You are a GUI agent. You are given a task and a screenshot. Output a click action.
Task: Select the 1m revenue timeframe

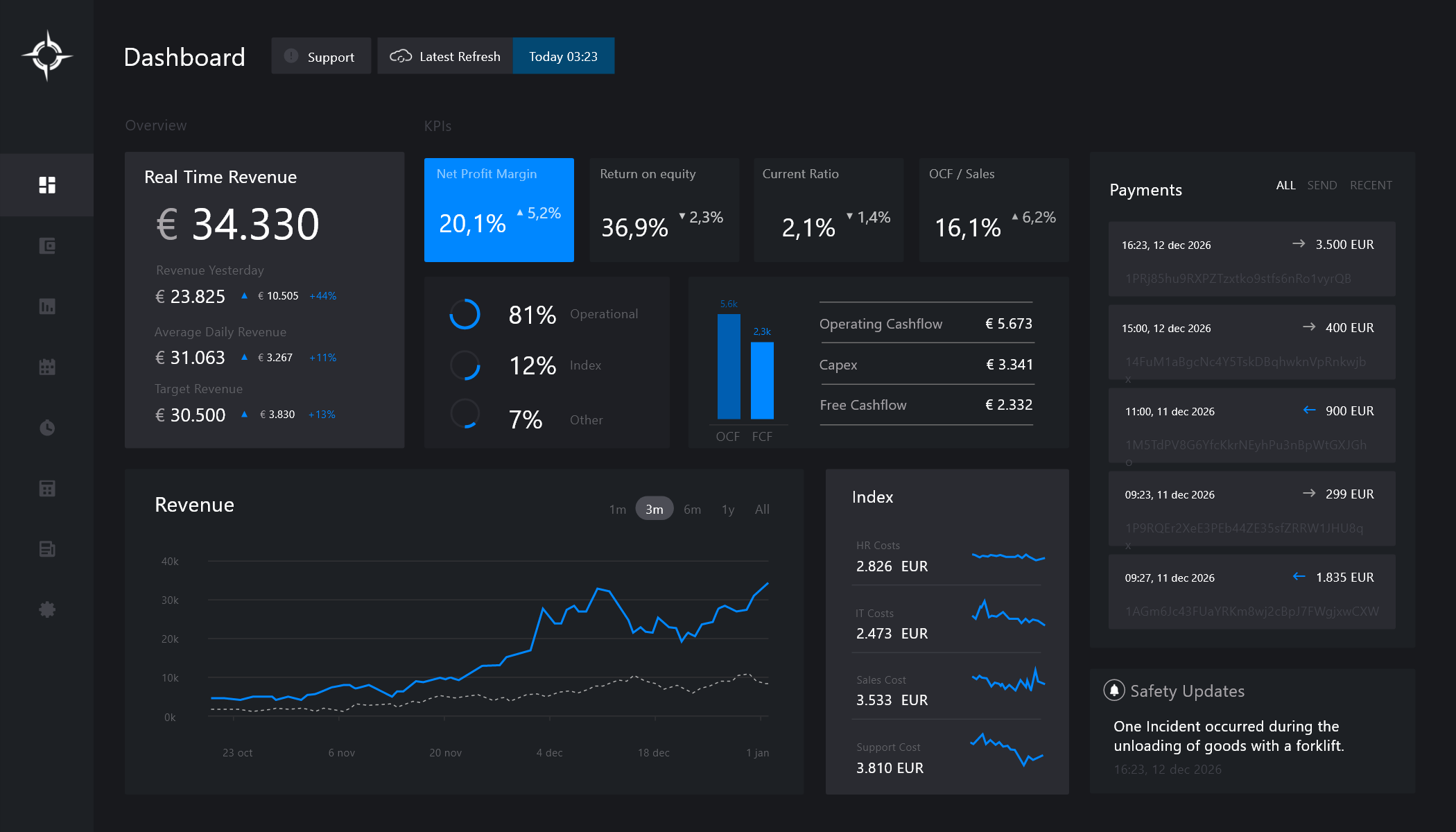pyautogui.click(x=616, y=508)
